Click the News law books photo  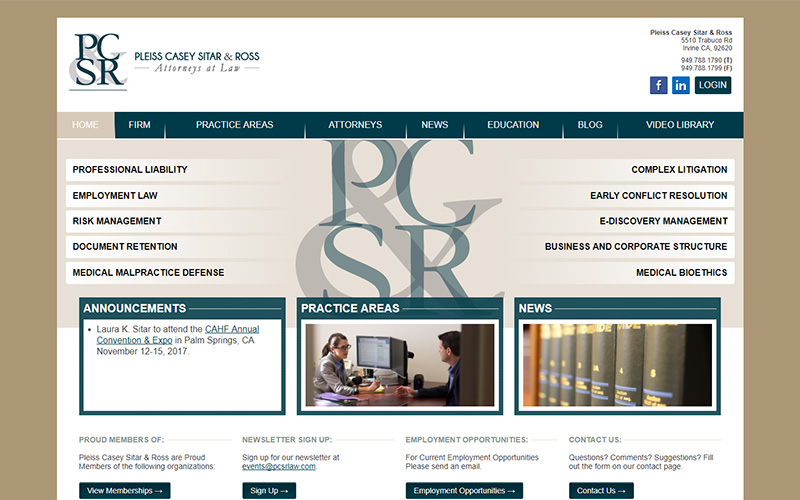[617, 365]
